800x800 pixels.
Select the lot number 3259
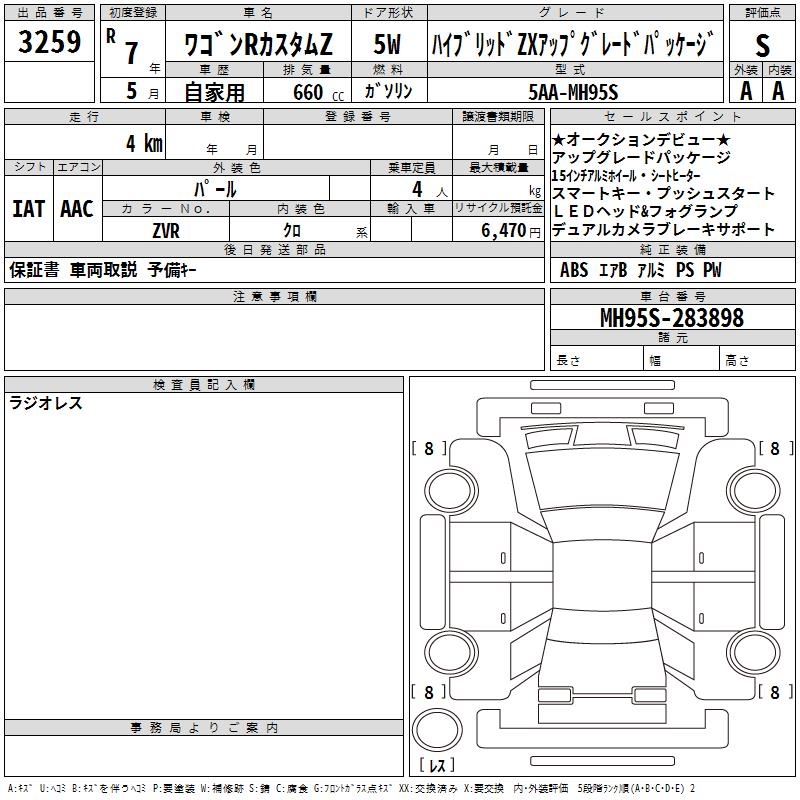click(x=50, y=41)
